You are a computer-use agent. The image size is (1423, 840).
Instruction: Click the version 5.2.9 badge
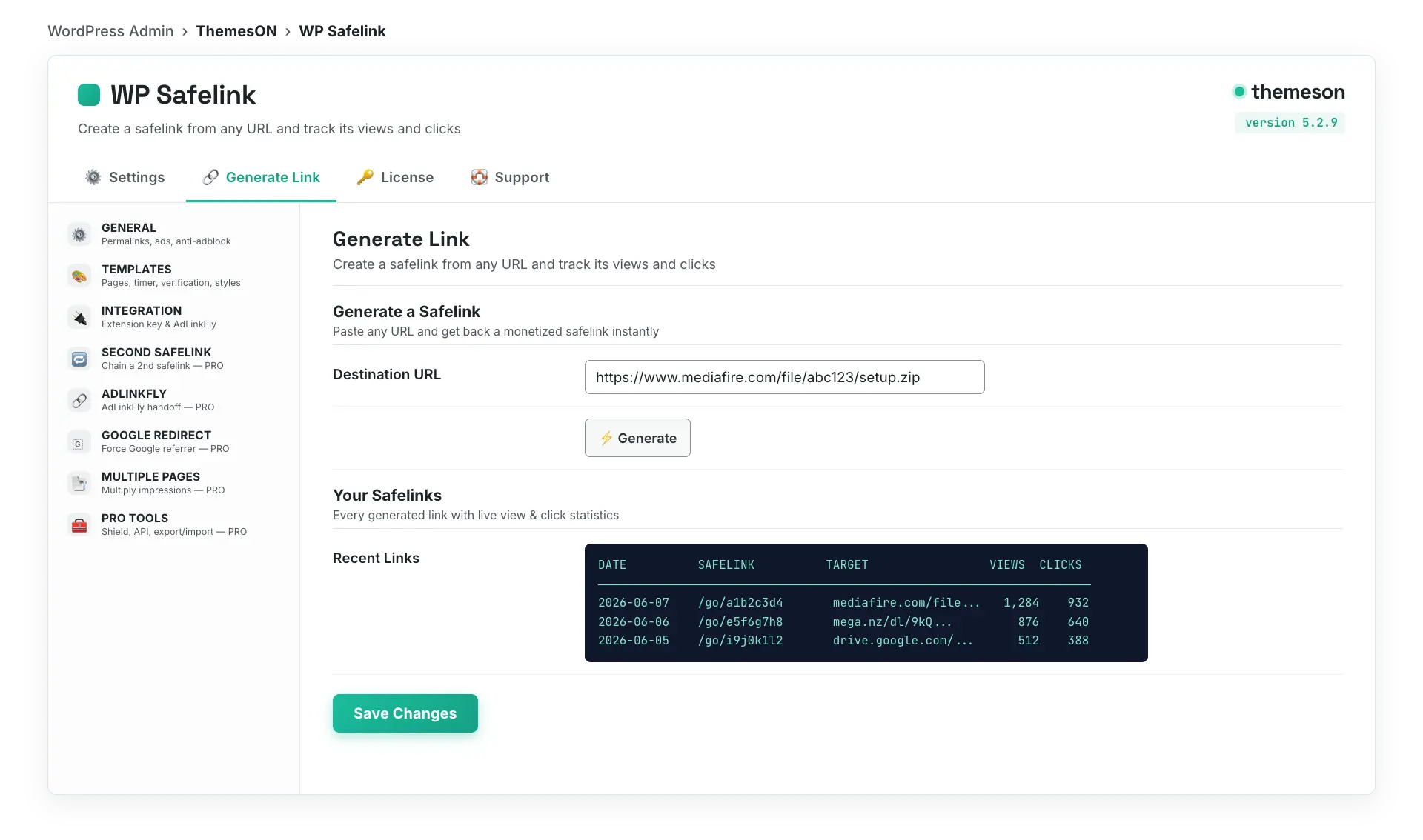(x=1290, y=122)
